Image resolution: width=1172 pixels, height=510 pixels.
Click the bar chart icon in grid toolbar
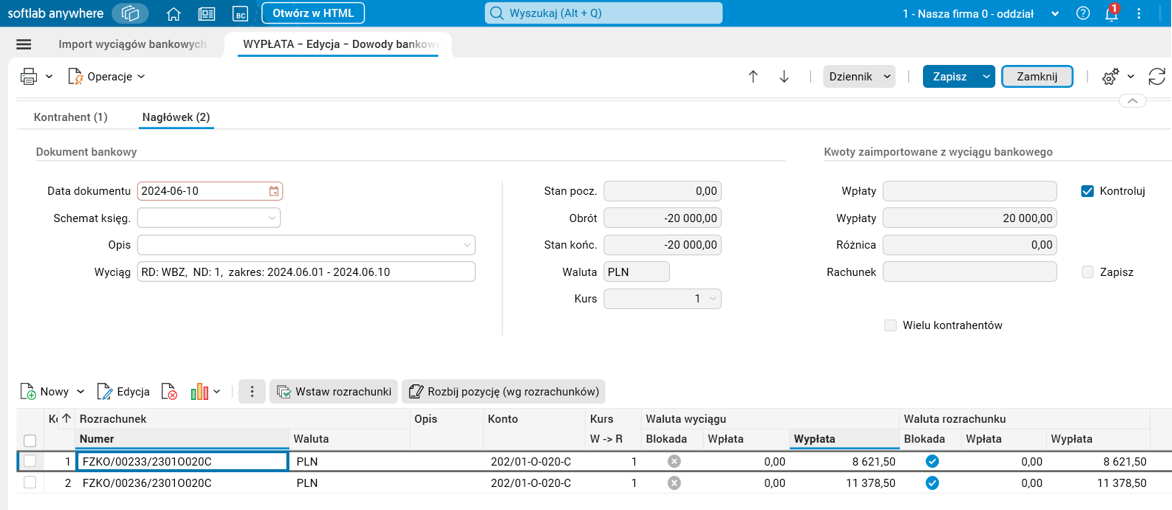(199, 391)
